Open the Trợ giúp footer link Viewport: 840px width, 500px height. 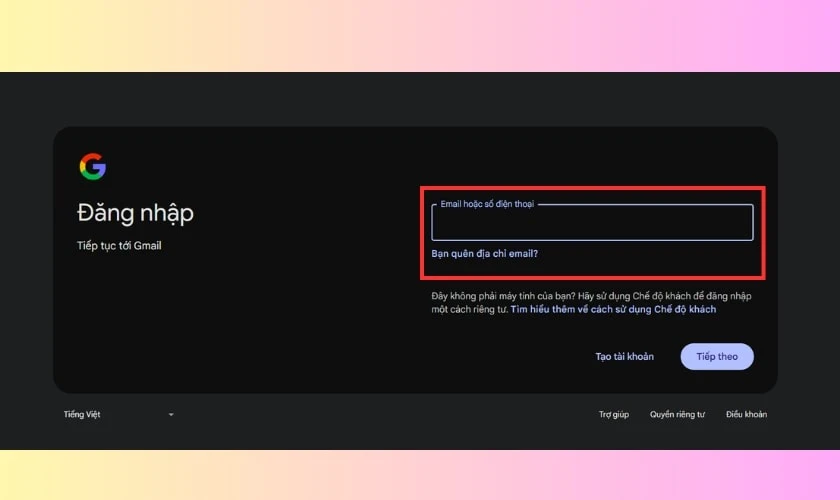pos(613,414)
